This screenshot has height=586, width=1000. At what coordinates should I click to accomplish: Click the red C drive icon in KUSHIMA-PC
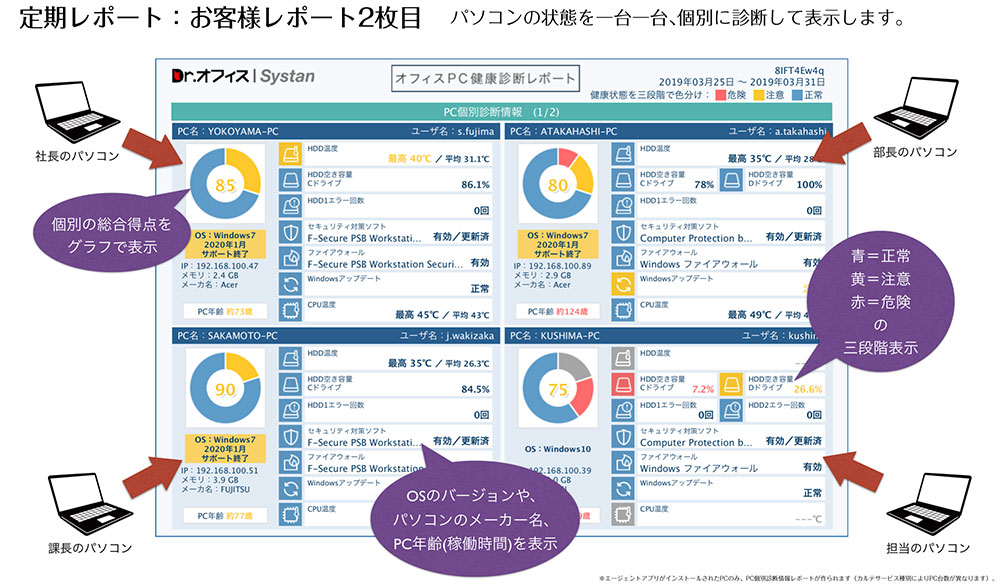(x=623, y=384)
